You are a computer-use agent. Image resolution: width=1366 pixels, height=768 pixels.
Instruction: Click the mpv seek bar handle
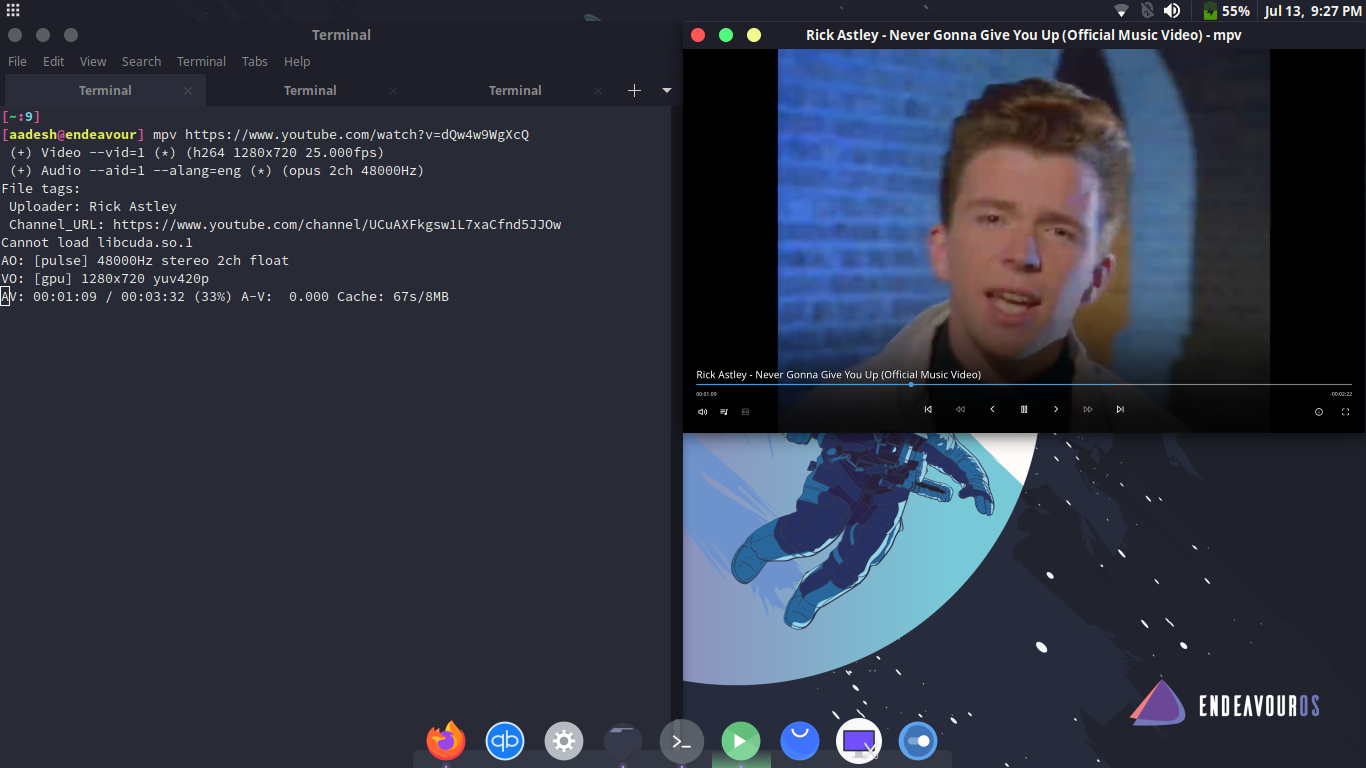pyautogui.click(x=911, y=384)
